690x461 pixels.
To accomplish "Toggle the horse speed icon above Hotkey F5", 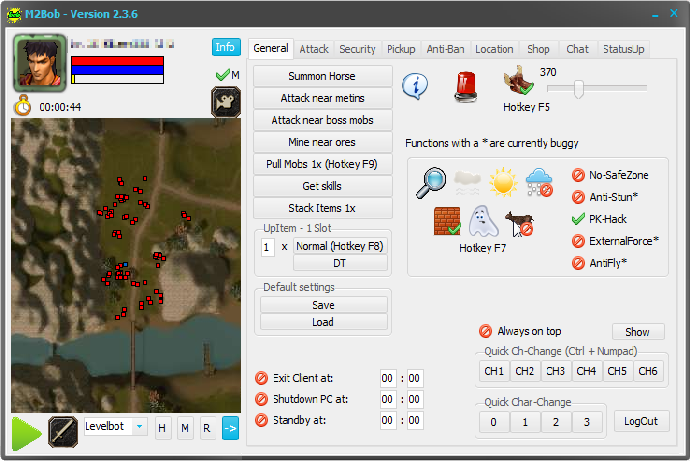I will coord(519,80).
